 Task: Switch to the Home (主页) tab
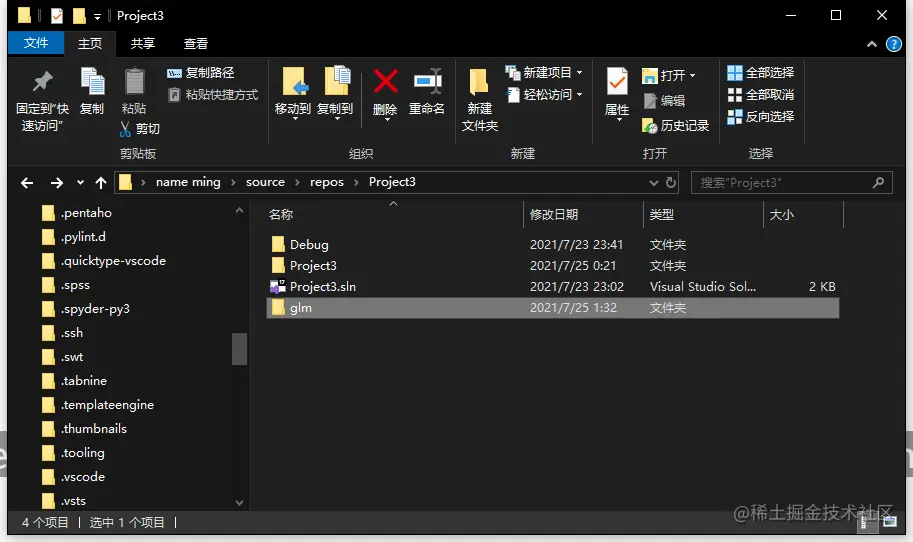click(x=90, y=44)
